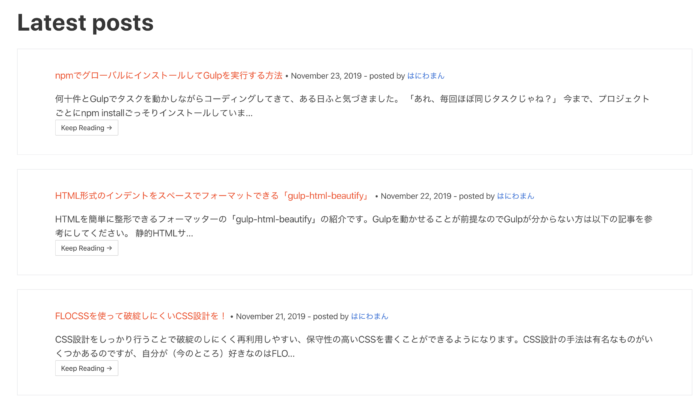Click author はにわまん on November 22 post

click(516, 196)
